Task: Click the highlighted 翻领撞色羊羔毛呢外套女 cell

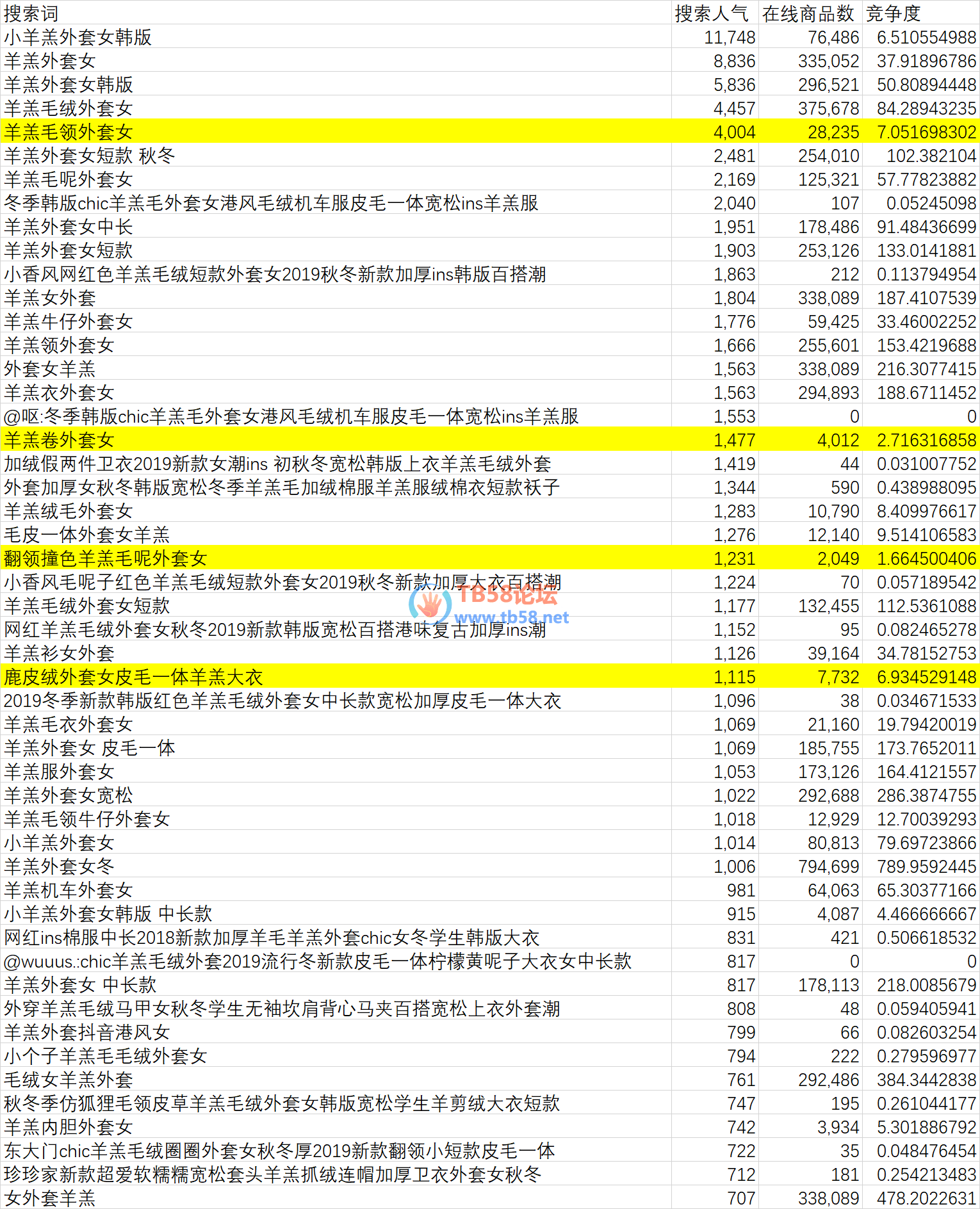Action: tap(105, 558)
